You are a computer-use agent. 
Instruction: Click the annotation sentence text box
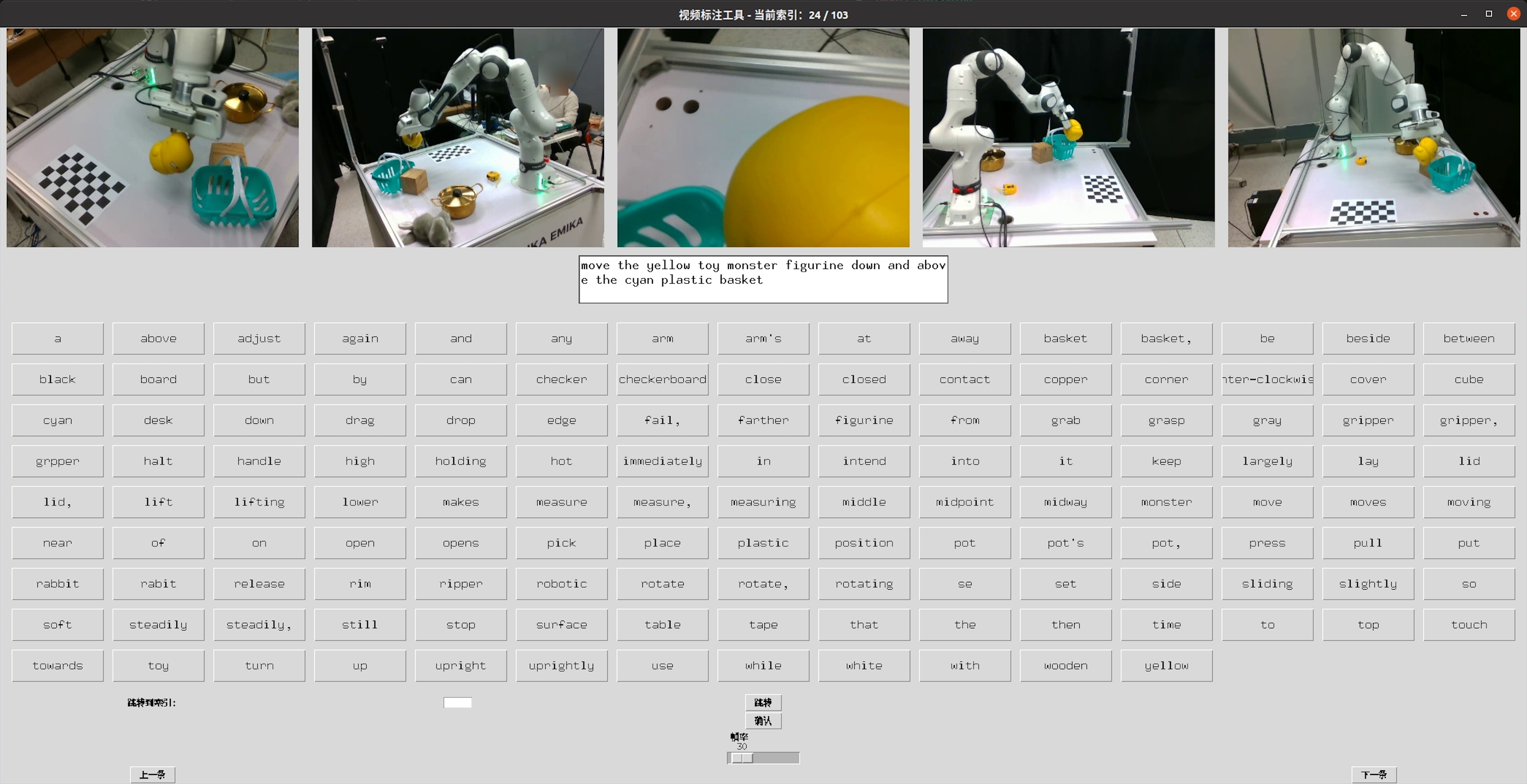(x=763, y=279)
